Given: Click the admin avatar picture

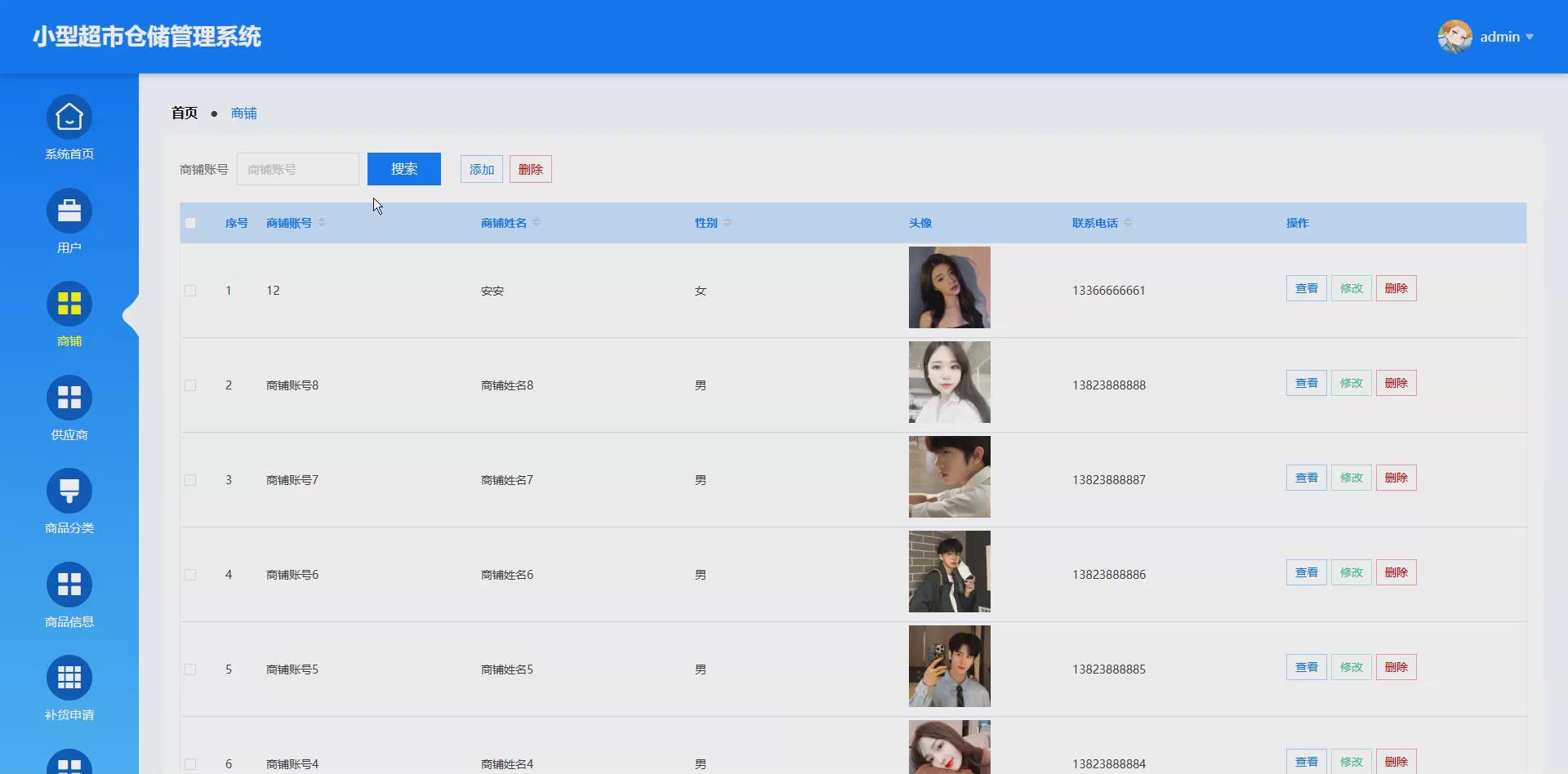Looking at the screenshot, I should point(1454,37).
